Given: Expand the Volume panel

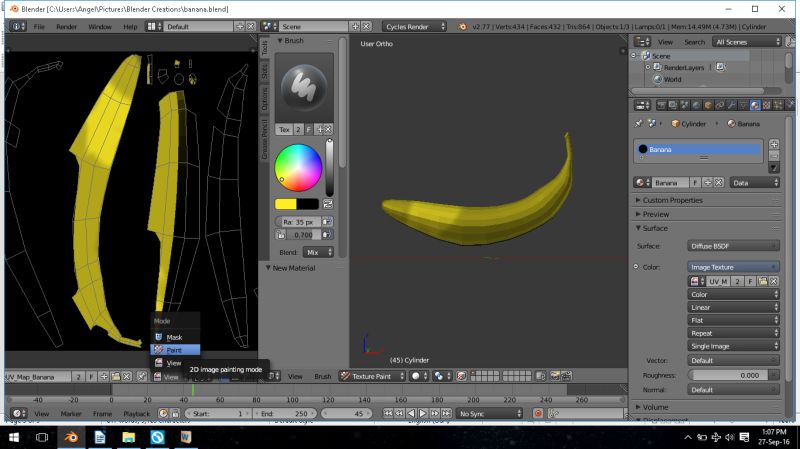Looking at the screenshot, I should click(x=655, y=407).
